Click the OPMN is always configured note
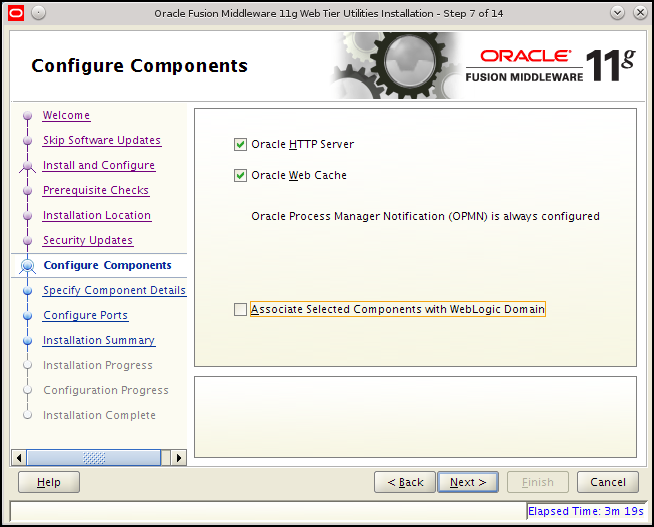The image size is (654, 527). tap(425, 216)
